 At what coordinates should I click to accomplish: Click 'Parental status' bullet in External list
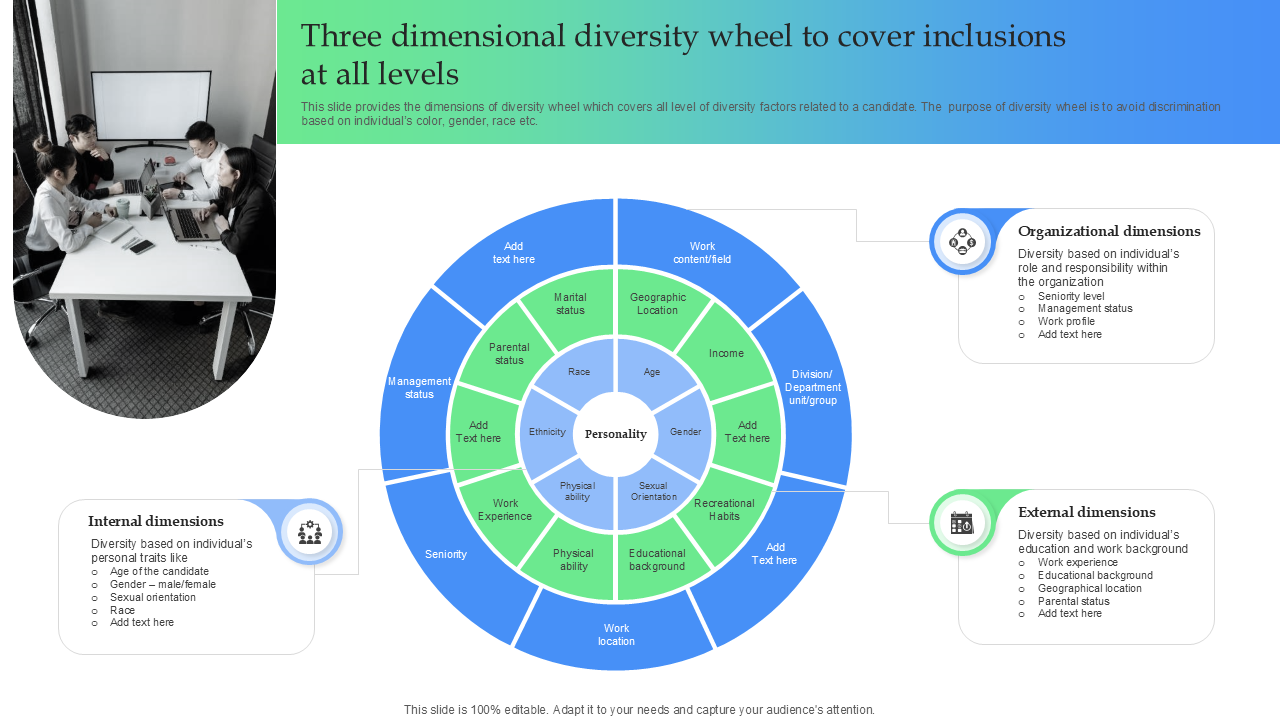pyautogui.click(x=1074, y=602)
